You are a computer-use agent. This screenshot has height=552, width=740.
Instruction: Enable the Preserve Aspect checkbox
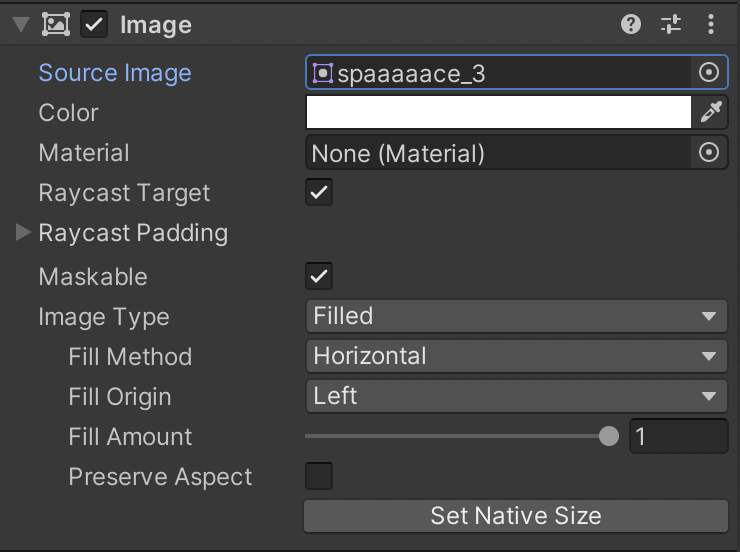click(x=319, y=476)
